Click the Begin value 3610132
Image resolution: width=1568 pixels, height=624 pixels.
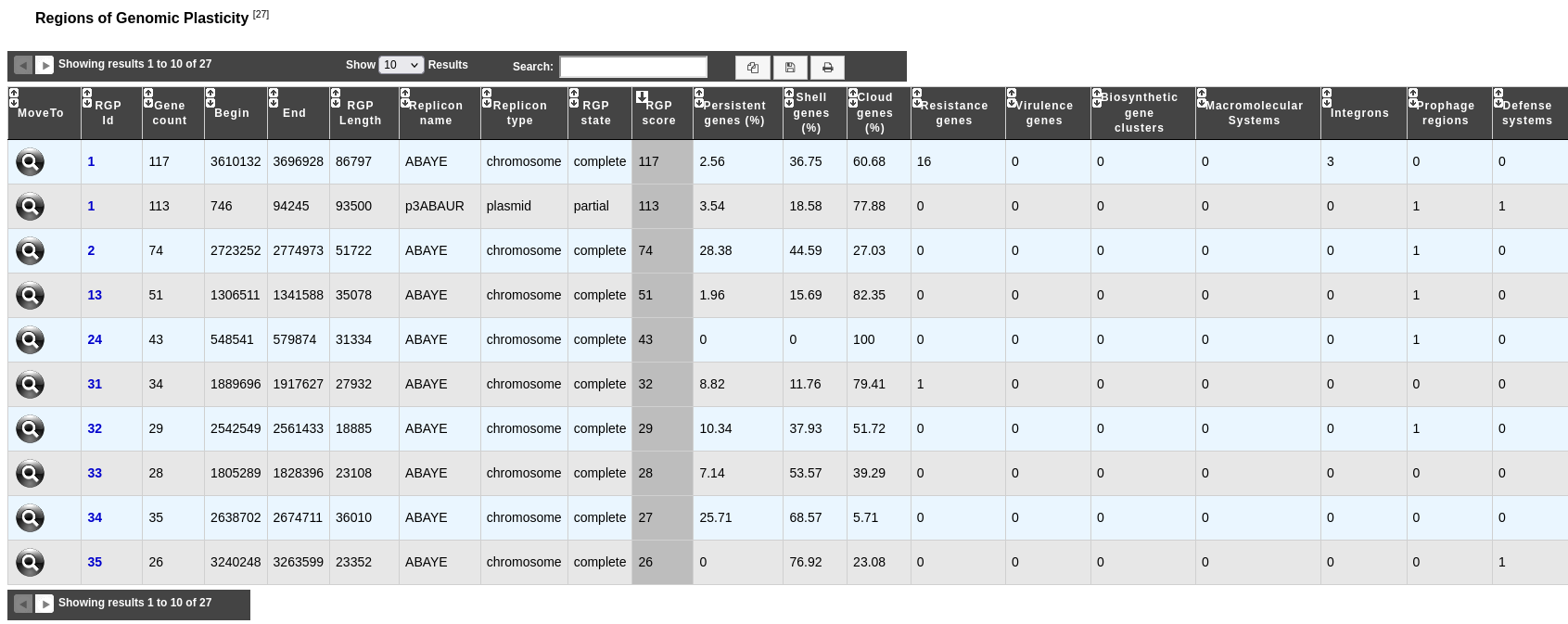coord(236,161)
